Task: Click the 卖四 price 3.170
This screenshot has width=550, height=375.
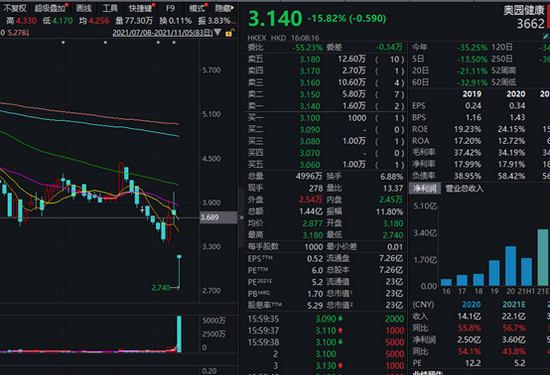Action: click(310, 71)
